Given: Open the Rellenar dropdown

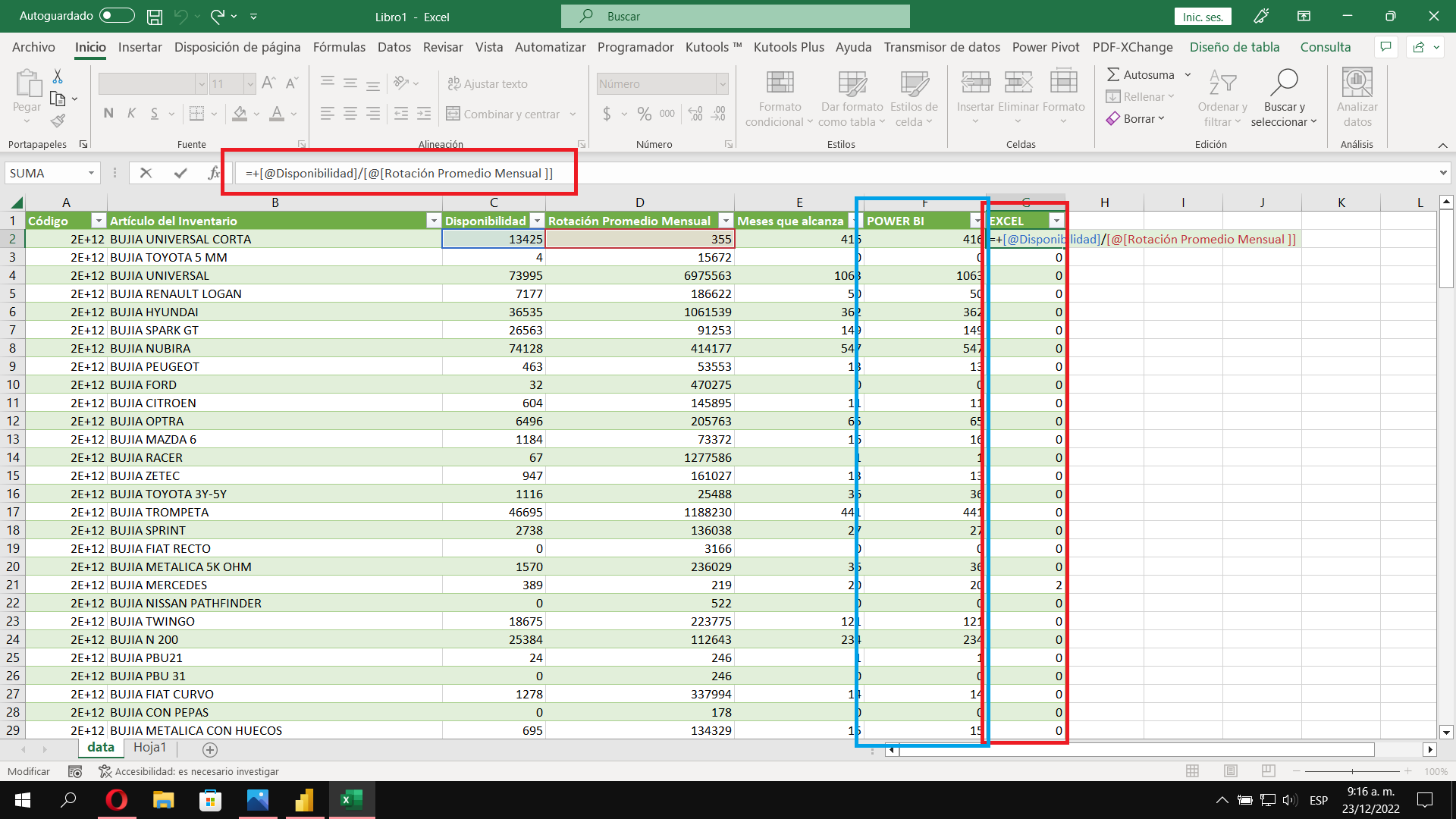Looking at the screenshot, I should pyautogui.click(x=1140, y=97).
